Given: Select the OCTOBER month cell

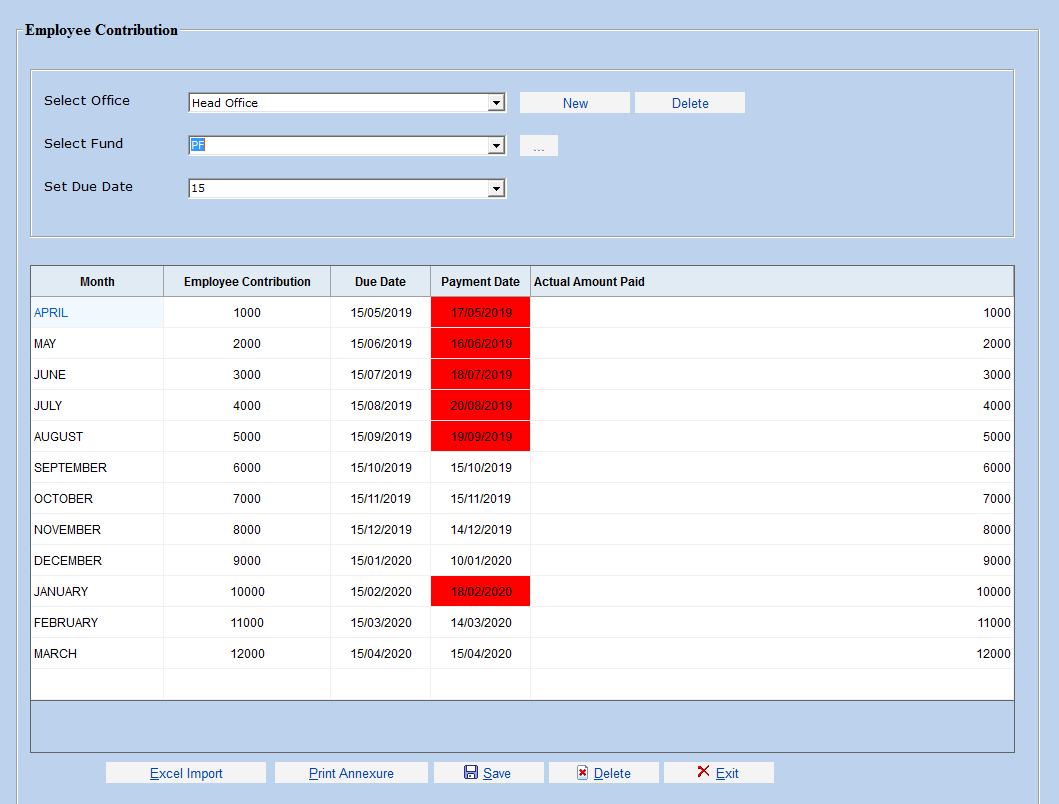Looking at the screenshot, I should click(97, 499).
